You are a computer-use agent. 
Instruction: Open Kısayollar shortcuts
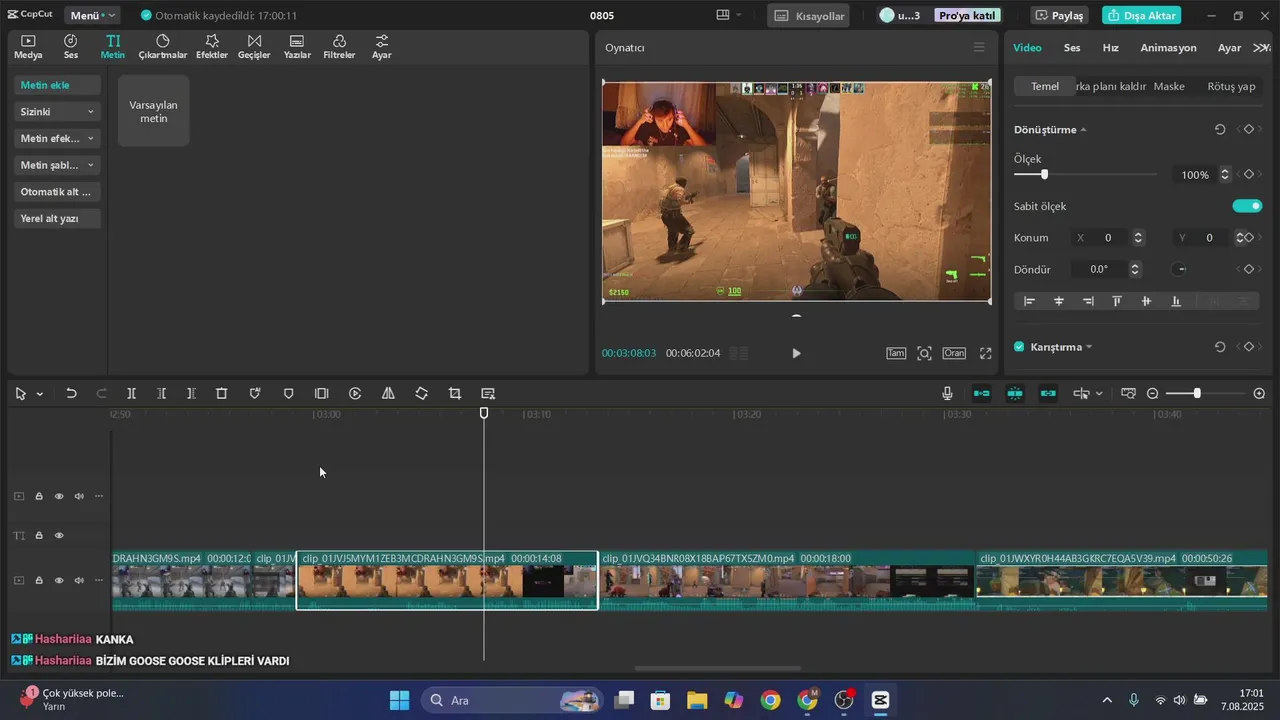(809, 16)
